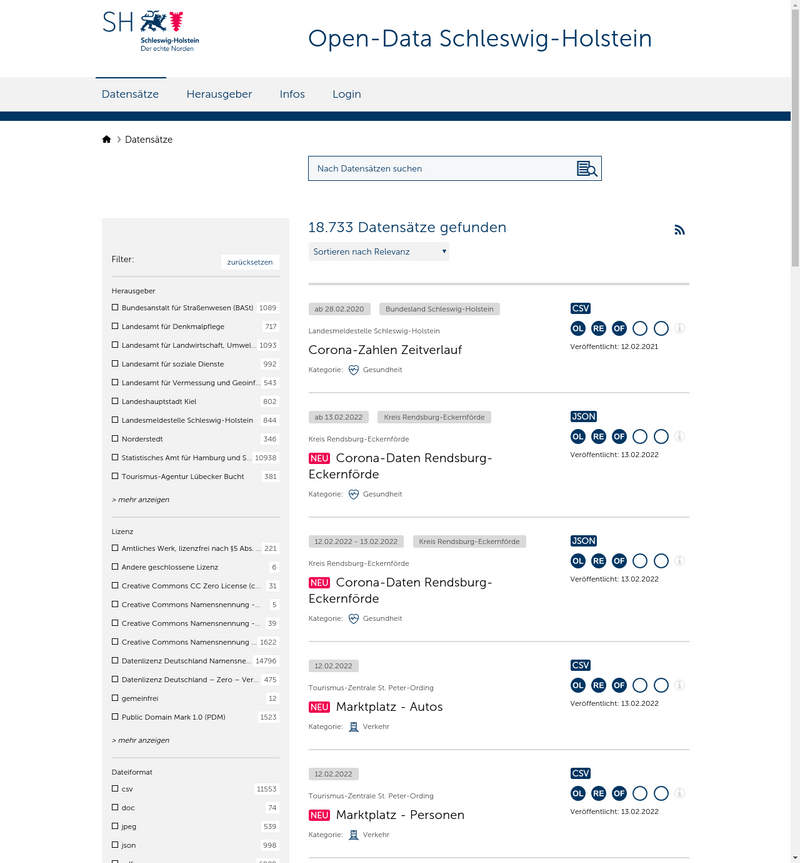Click OL circle for Marktplatz - Personen

coord(578,793)
